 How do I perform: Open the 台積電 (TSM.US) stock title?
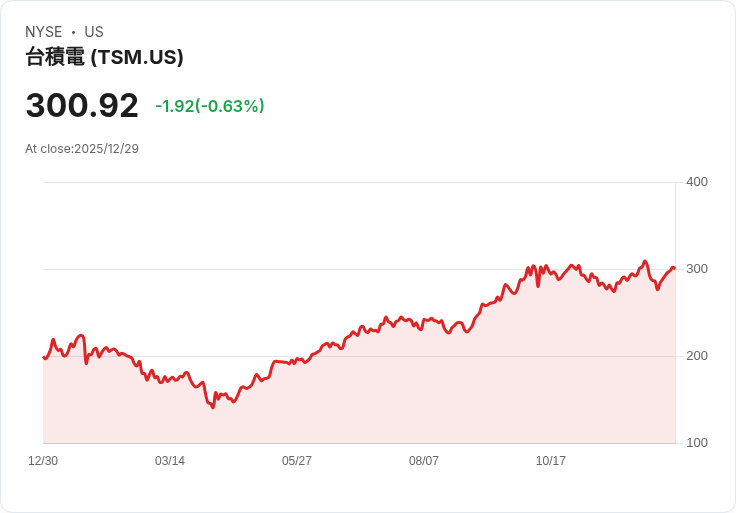tap(104, 58)
